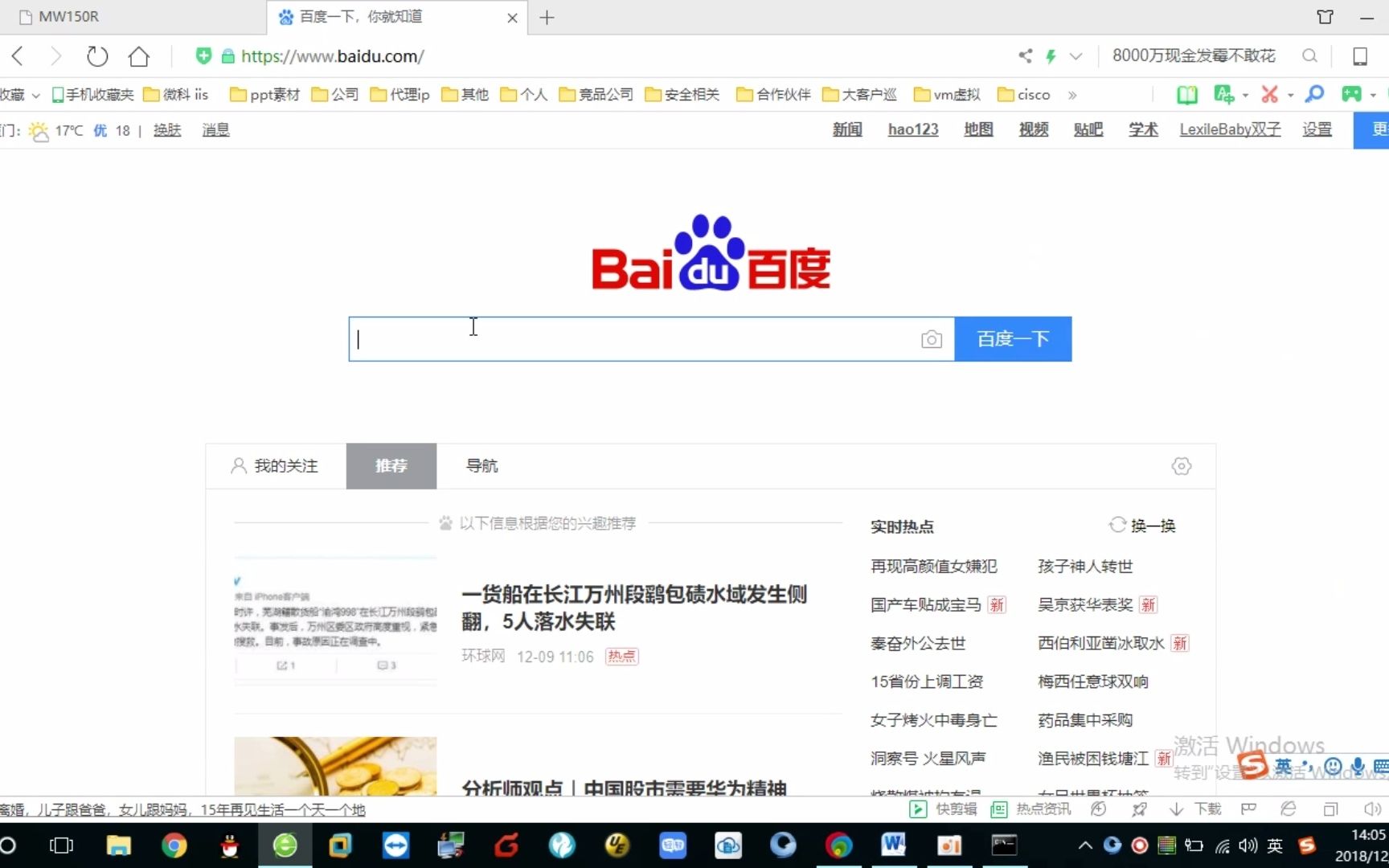This screenshot has height=868, width=1389.
Task: Open the hao123 link
Action: tap(913, 129)
